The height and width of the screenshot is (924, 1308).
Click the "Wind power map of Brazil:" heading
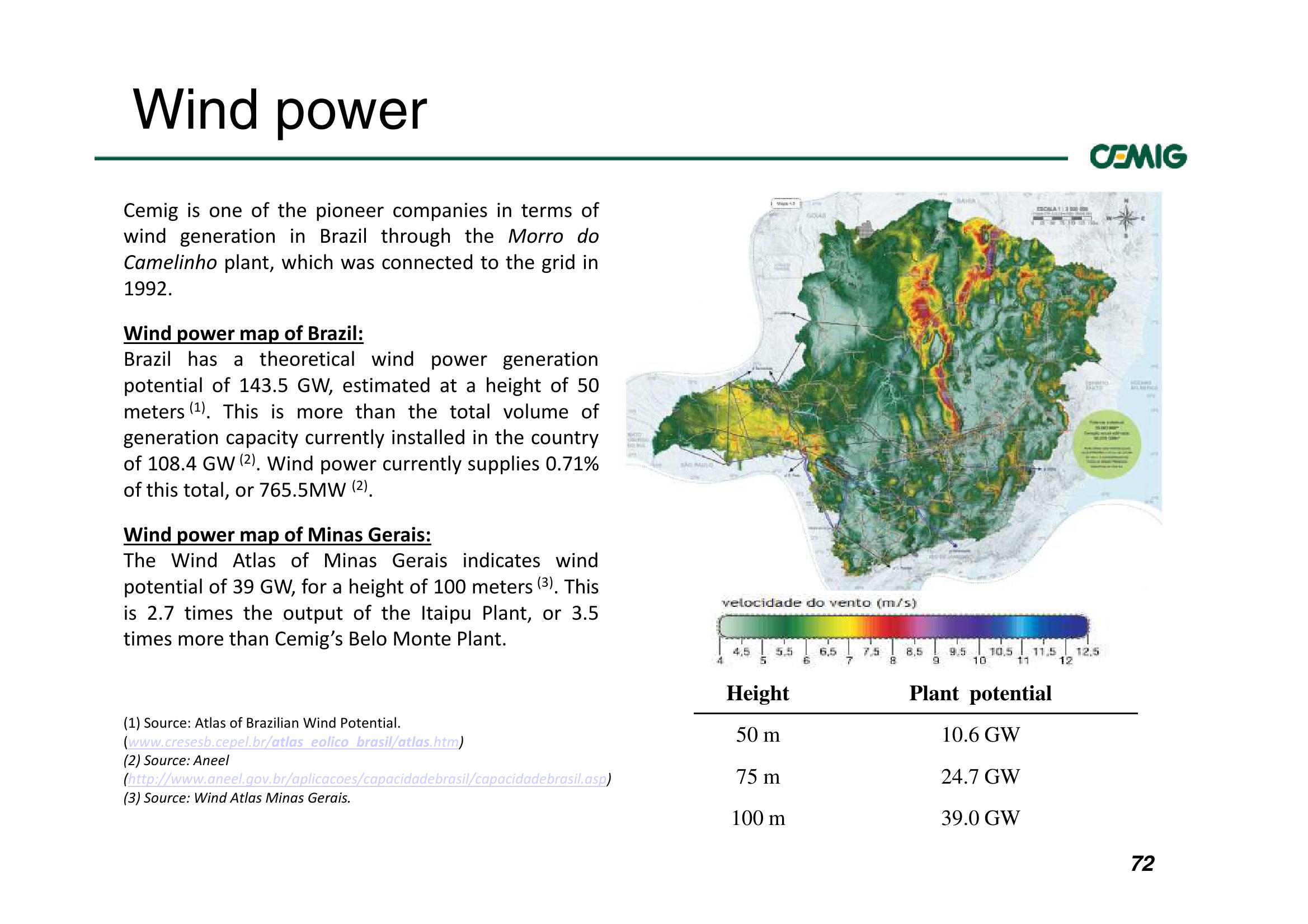coord(243,333)
